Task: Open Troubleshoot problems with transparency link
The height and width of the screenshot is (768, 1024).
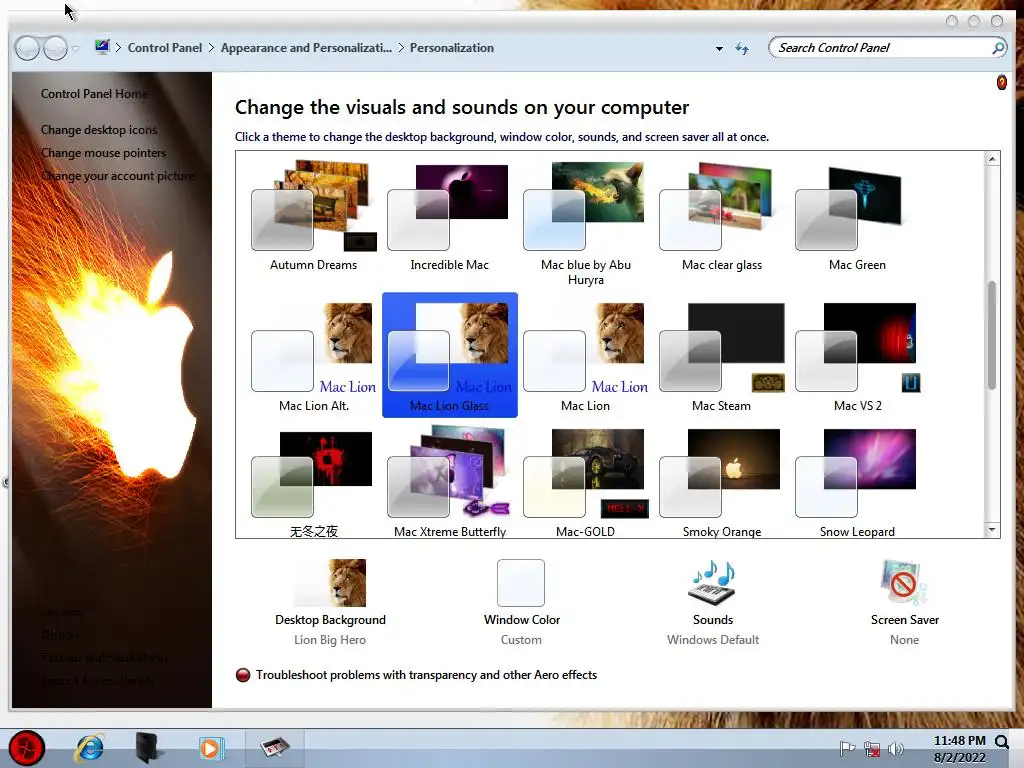Action: (x=426, y=675)
